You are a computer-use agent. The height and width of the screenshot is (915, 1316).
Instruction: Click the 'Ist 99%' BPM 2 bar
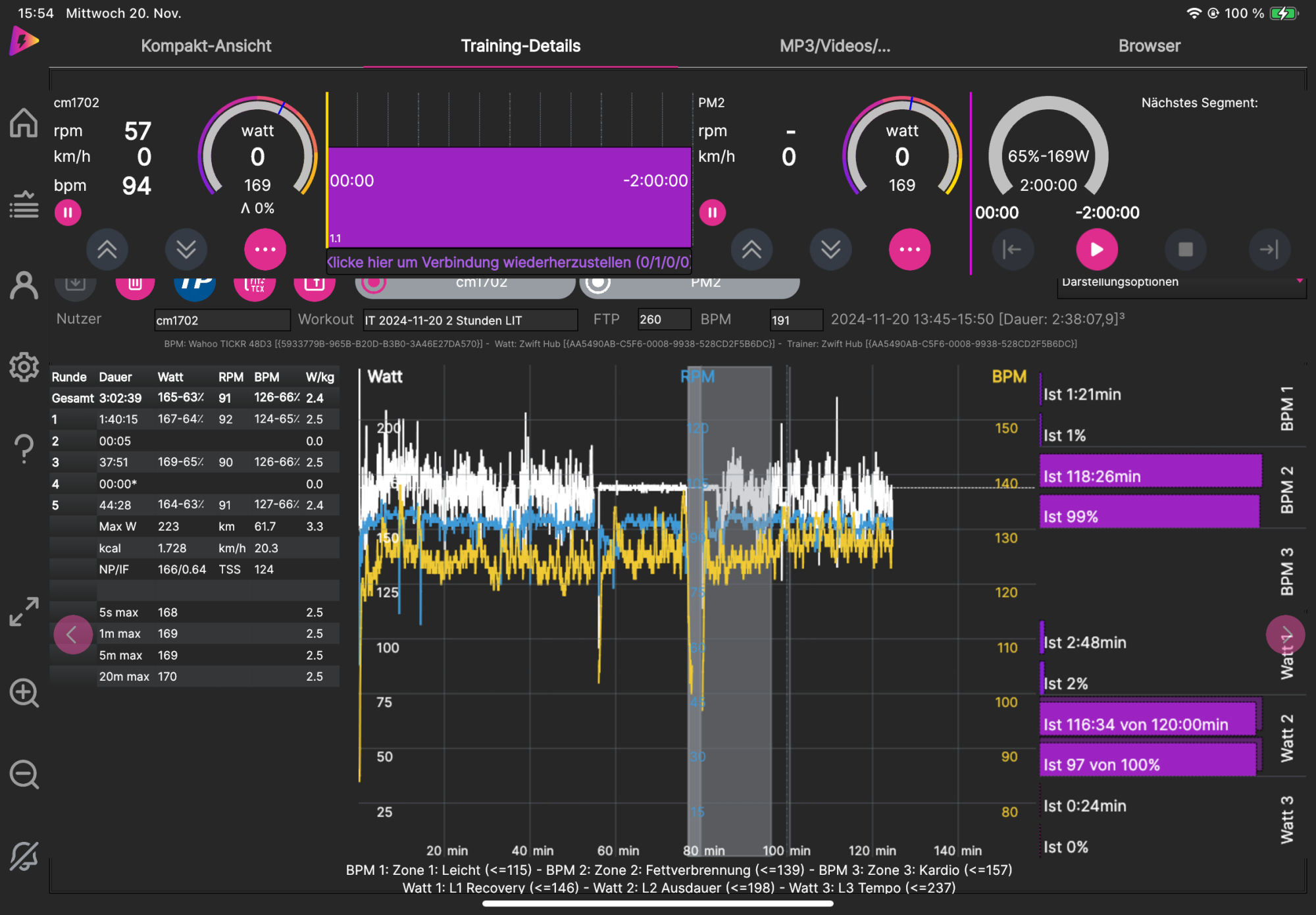click(1149, 511)
